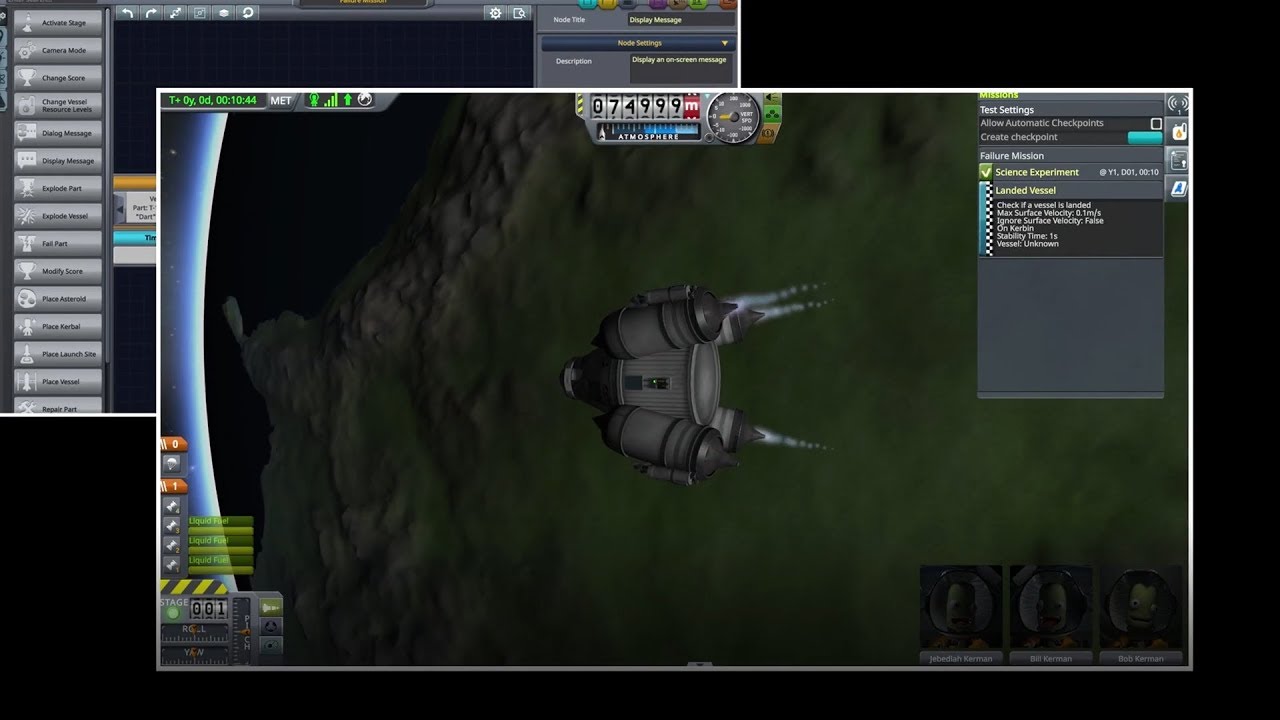The width and height of the screenshot is (1280, 720).
Task: Collapse the Node Settings section
Action: coord(724,43)
